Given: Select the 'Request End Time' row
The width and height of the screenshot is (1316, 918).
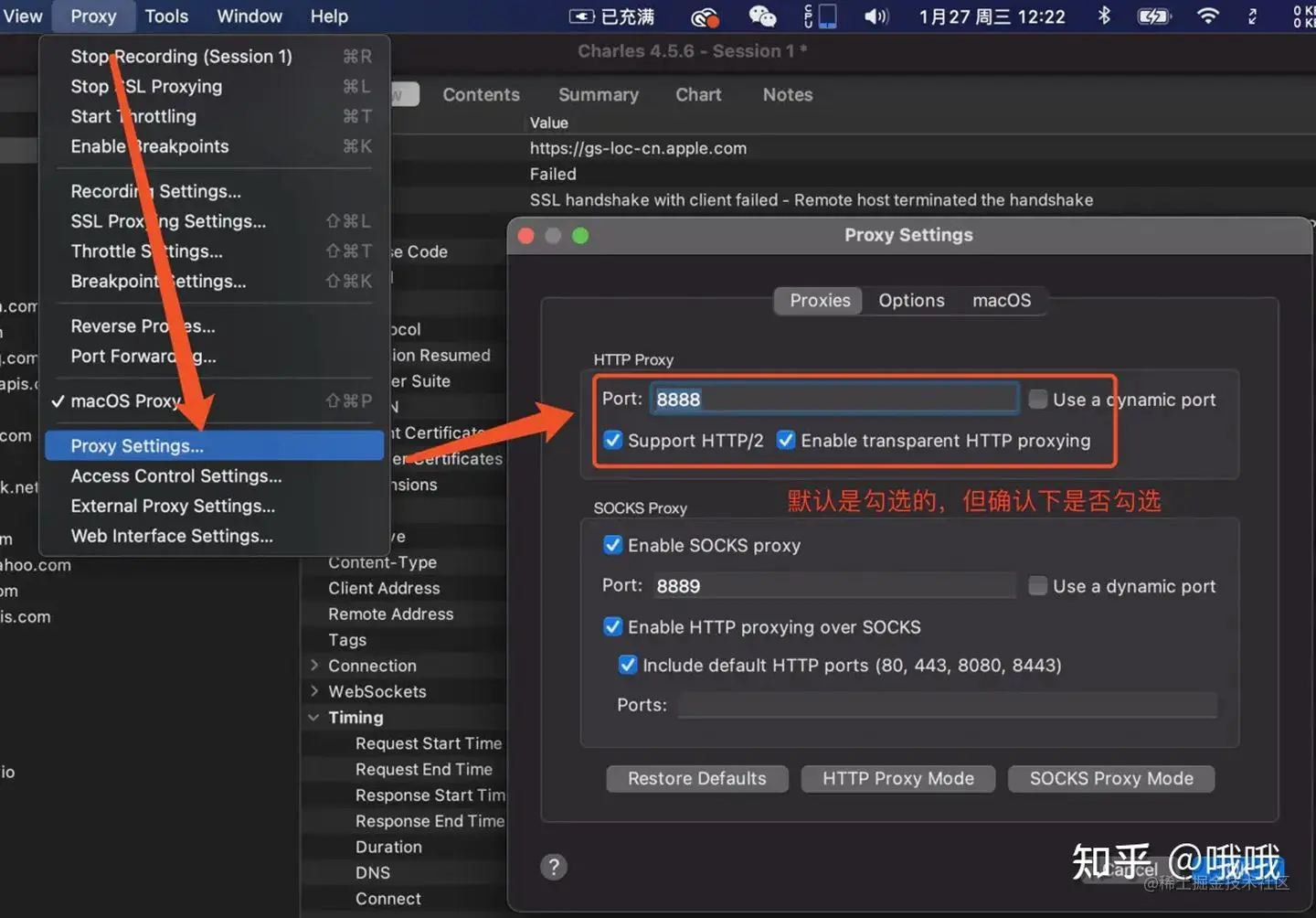Looking at the screenshot, I should [424, 770].
